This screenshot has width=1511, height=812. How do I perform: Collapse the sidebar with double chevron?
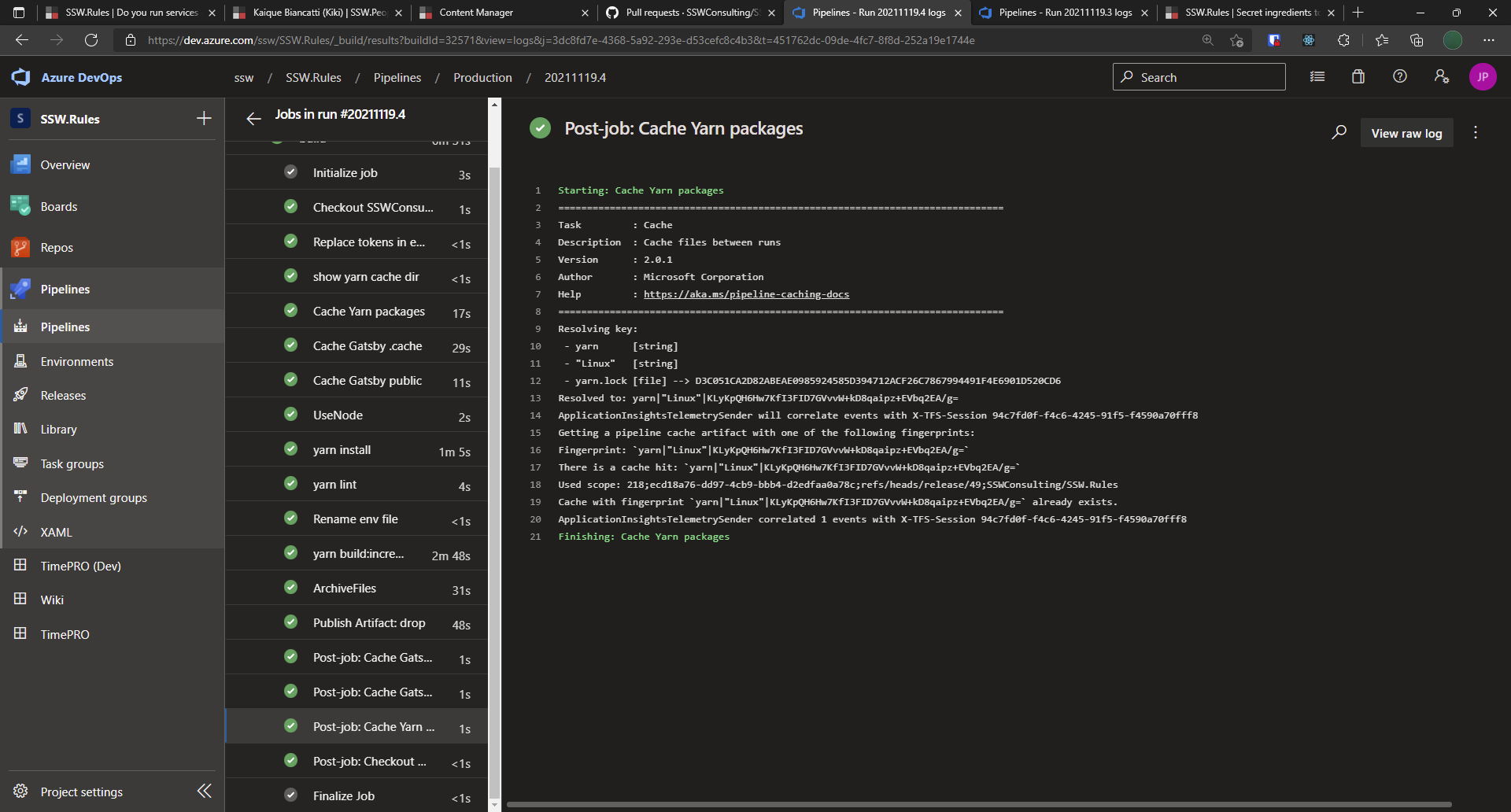[204, 791]
